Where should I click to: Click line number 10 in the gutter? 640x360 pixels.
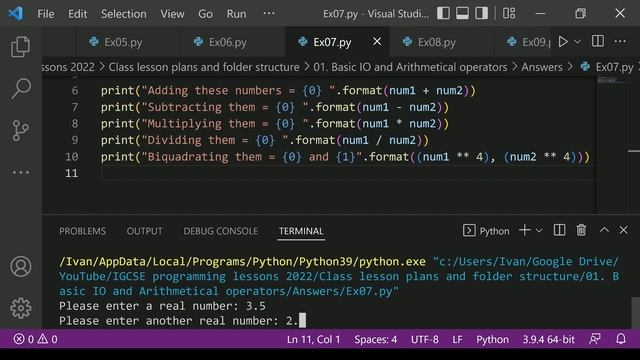click(71, 157)
